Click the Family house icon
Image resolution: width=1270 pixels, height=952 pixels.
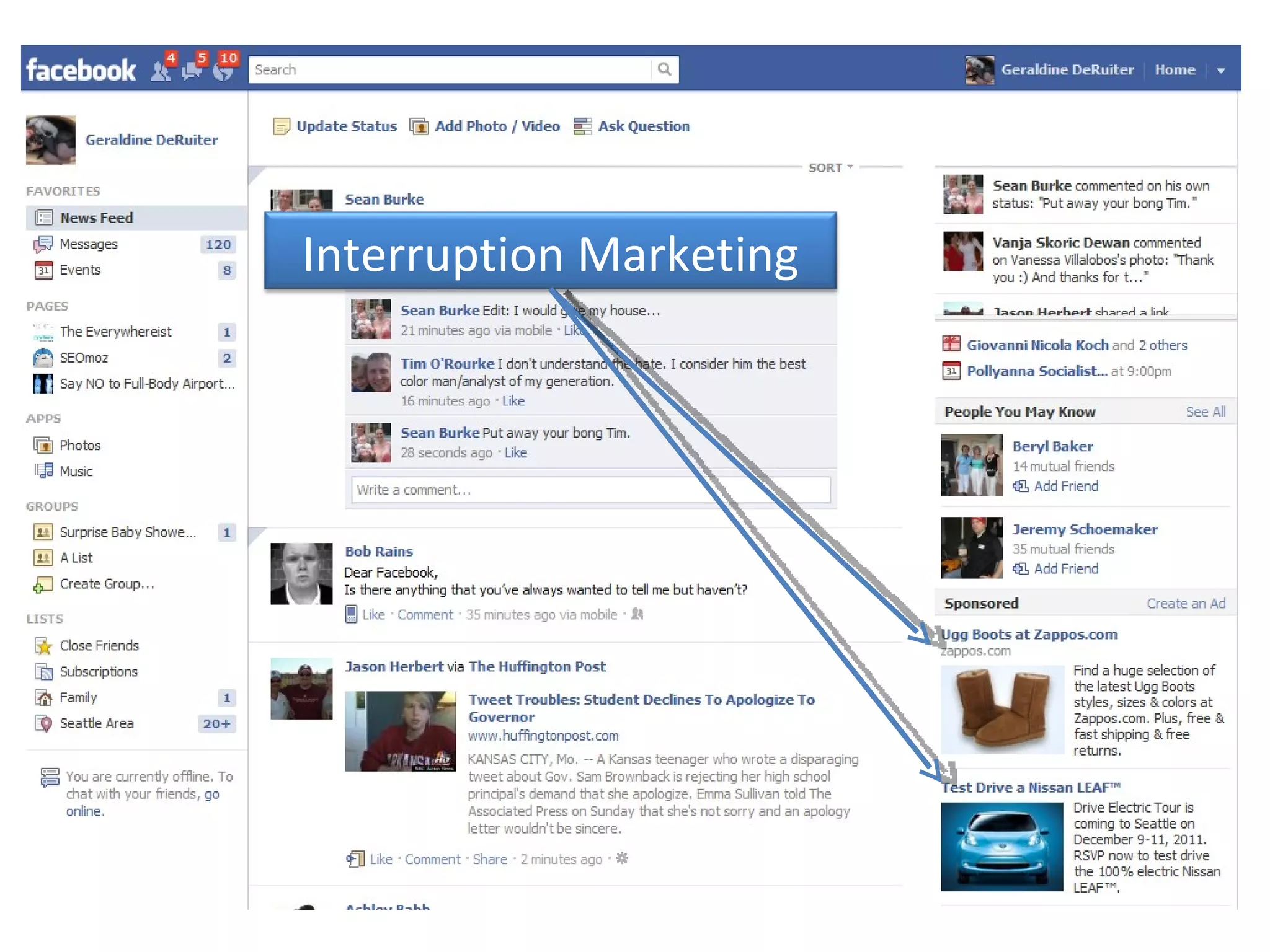click(43, 698)
